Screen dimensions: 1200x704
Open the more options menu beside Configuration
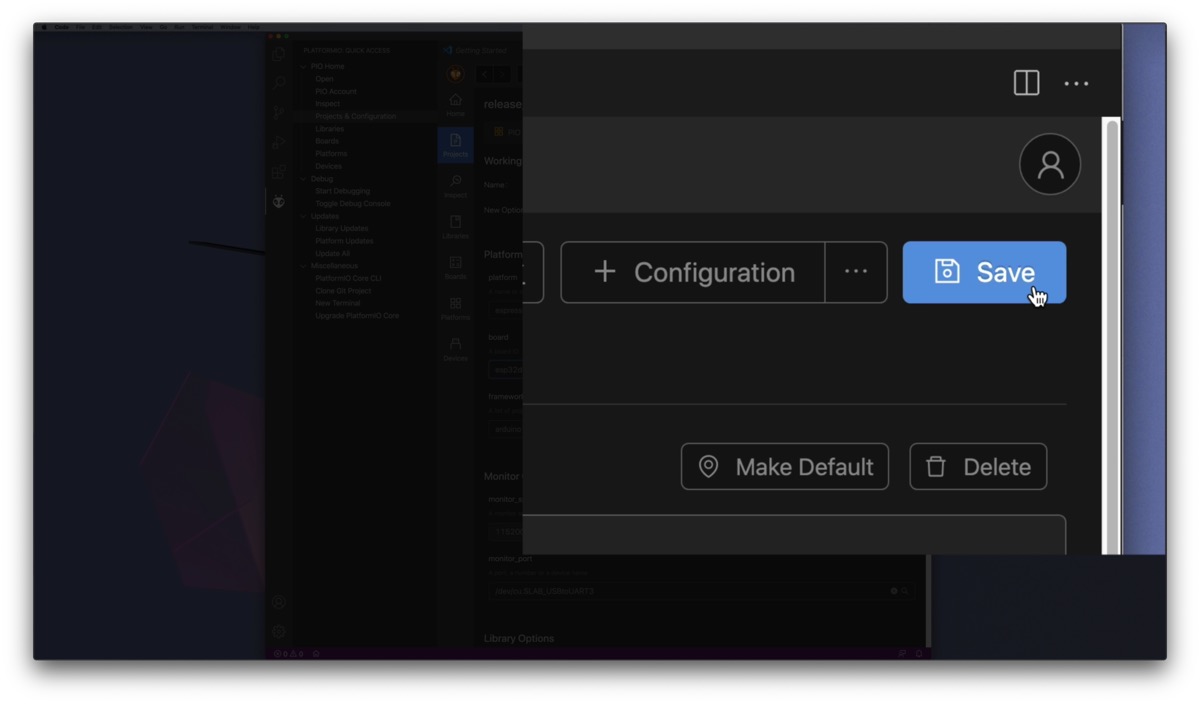point(856,272)
